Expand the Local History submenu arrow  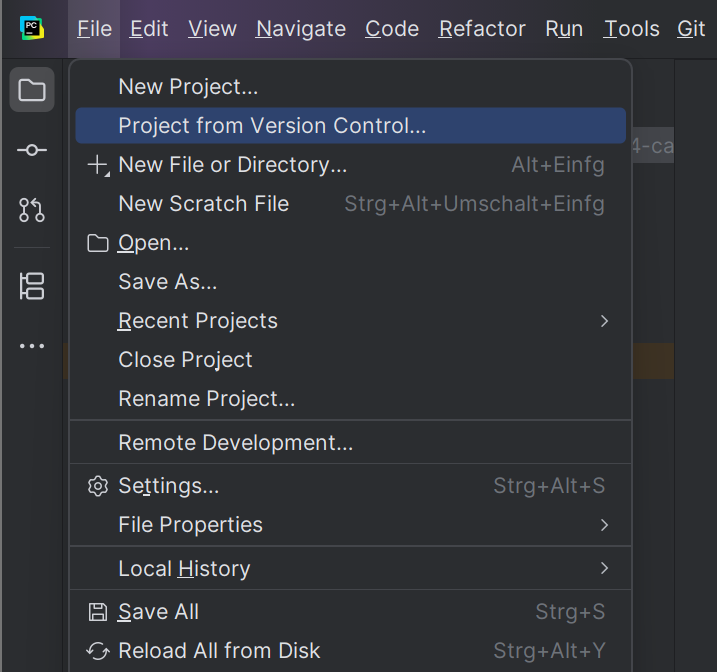click(604, 568)
